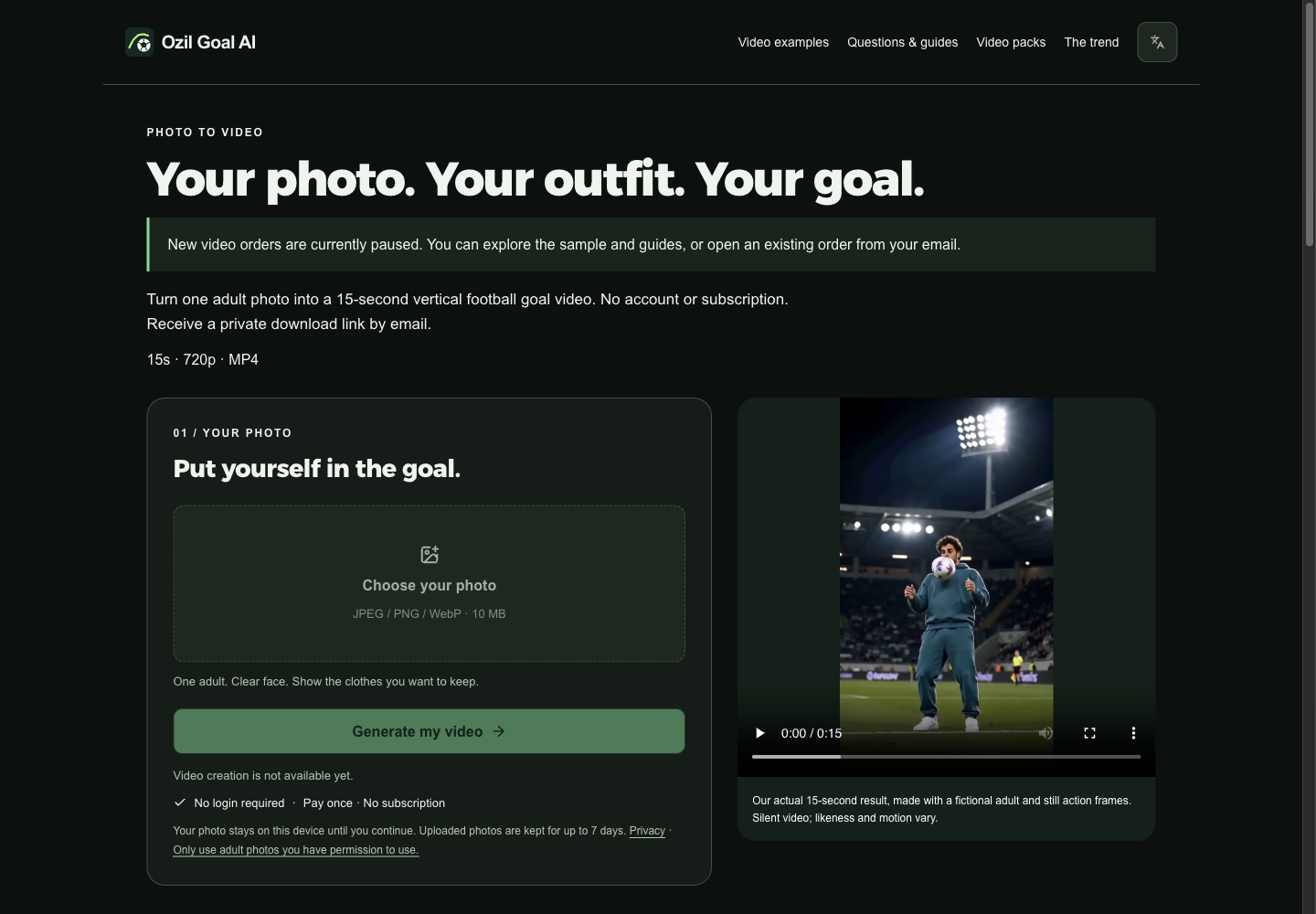The width and height of the screenshot is (1316, 914).
Task: Click the page vertical scrollbar
Action: (1309, 457)
